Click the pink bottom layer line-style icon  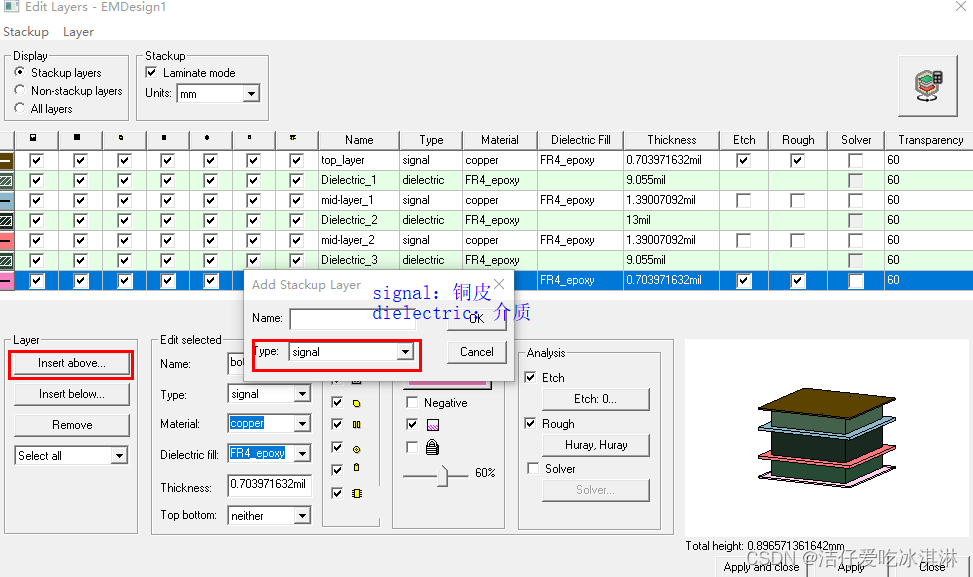coord(6,280)
